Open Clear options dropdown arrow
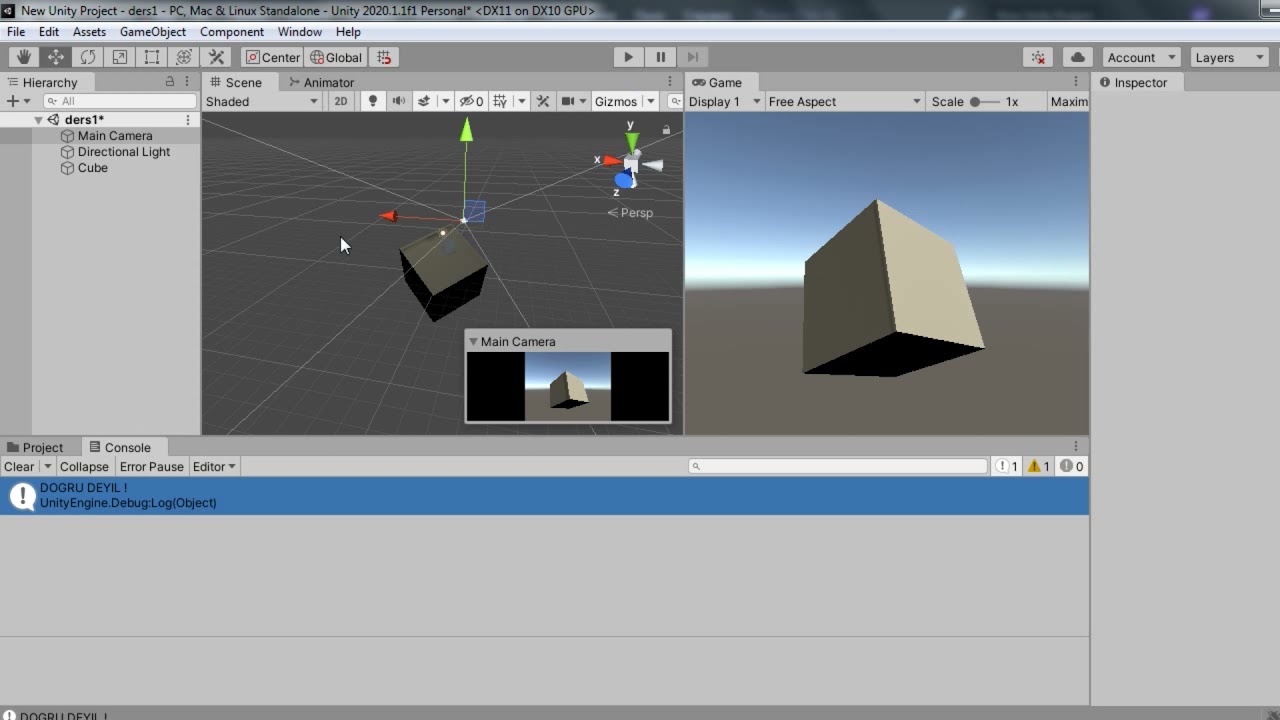 tap(47, 466)
